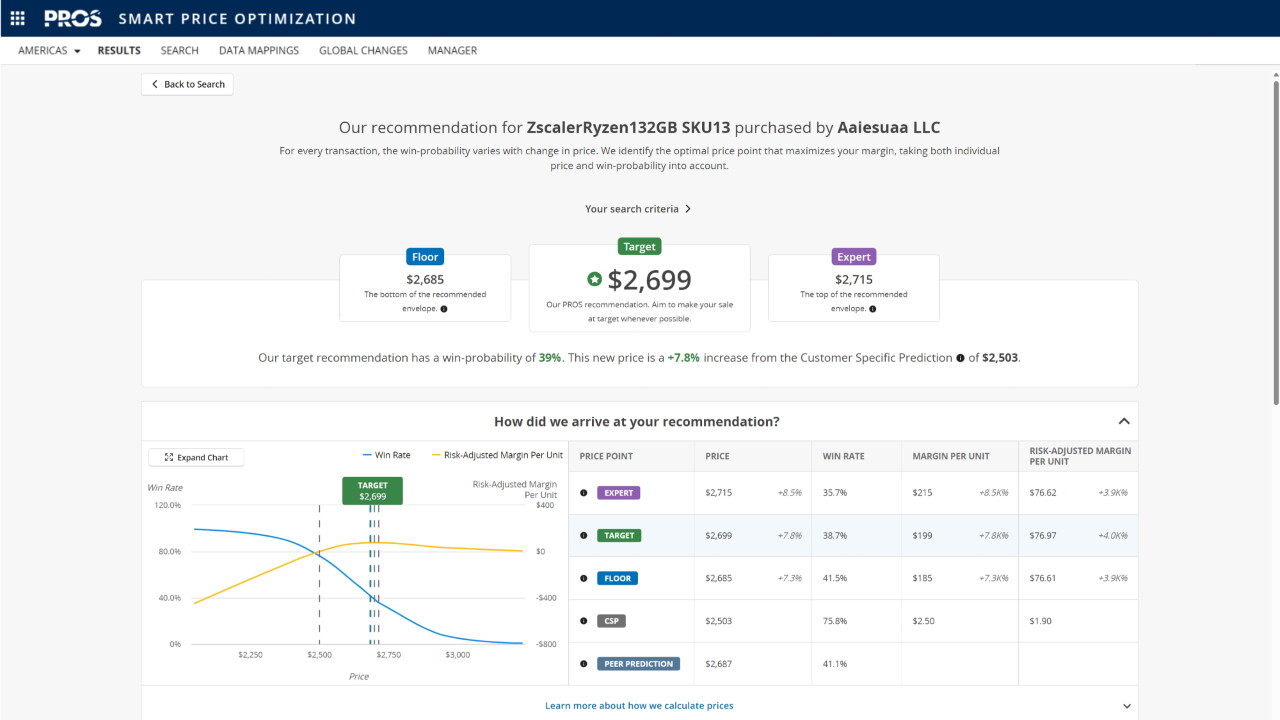Viewport: 1280px width, 720px height.
Task: Click the 41.1% peer prediction win rate
Action: click(x=835, y=664)
